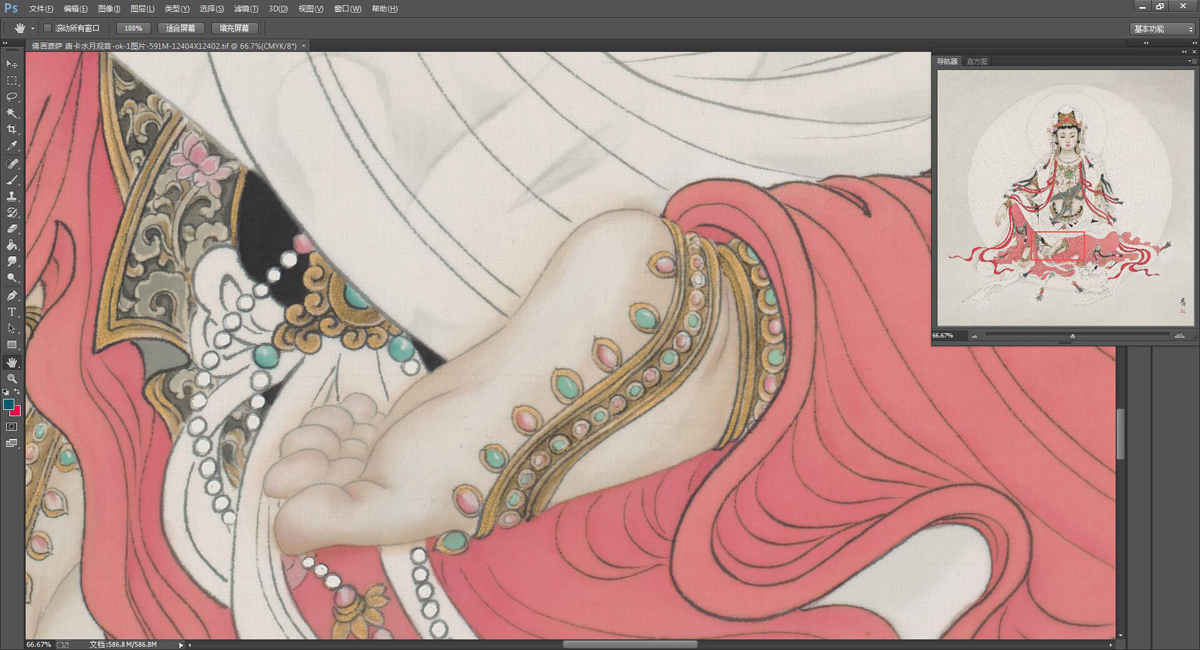Image resolution: width=1200 pixels, height=650 pixels.
Task: Select the Rectangle shape tool
Action: [x=12, y=345]
